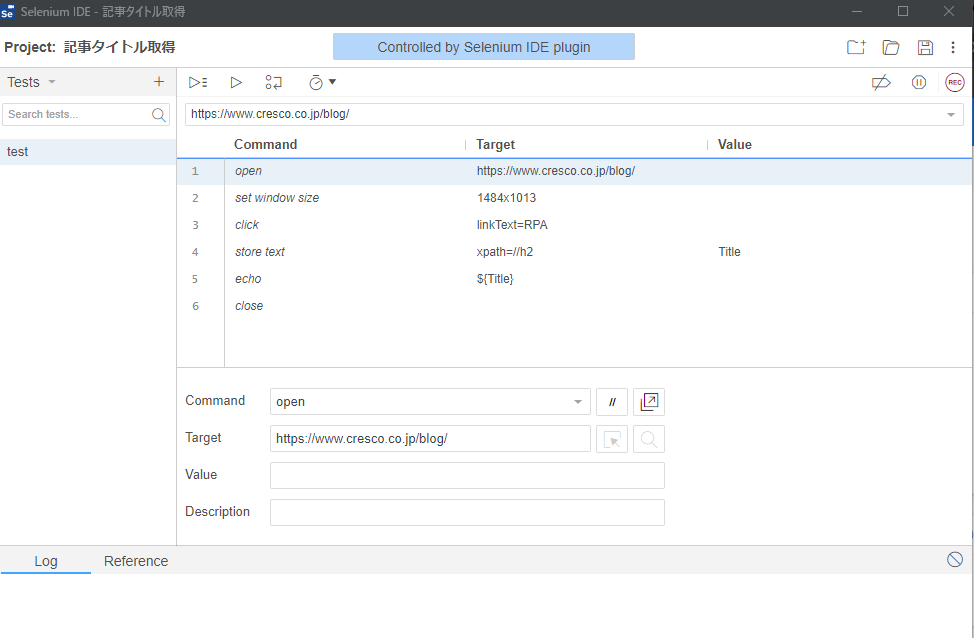Click the Value input field
This screenshot has width=974, height=638.
pos(467,475)
